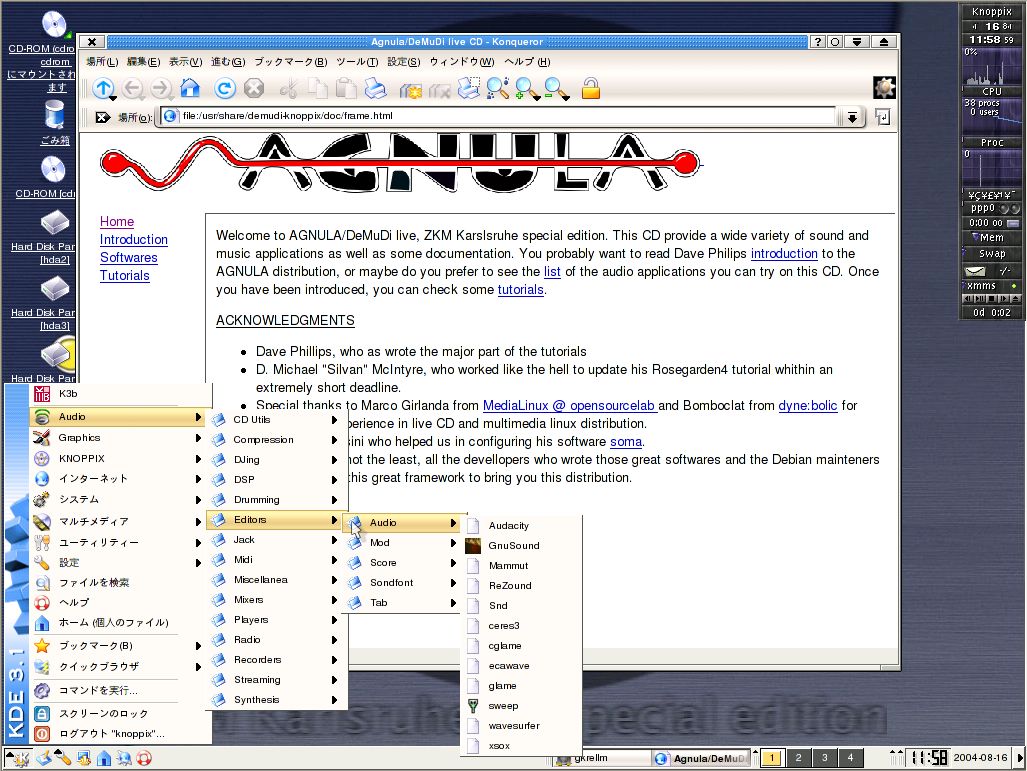Image resolution: width=1027 pixels, height=771 pixels.
Task: Click the KDE K menu panel button
Action: click(x=18, y=759)
